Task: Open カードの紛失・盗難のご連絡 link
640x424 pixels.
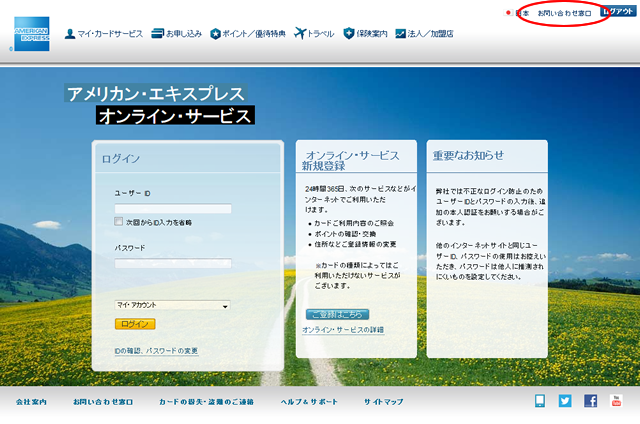Action: point(207,402)
